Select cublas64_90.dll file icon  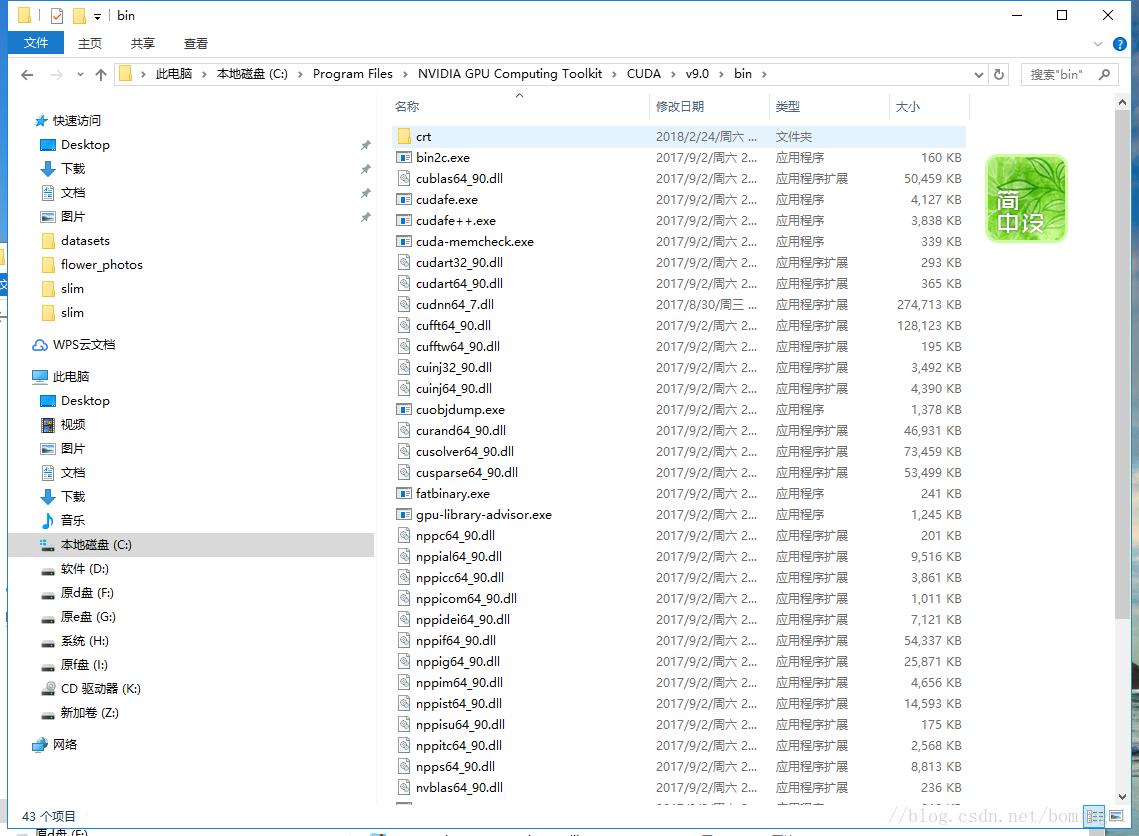[x=404, y=179]
